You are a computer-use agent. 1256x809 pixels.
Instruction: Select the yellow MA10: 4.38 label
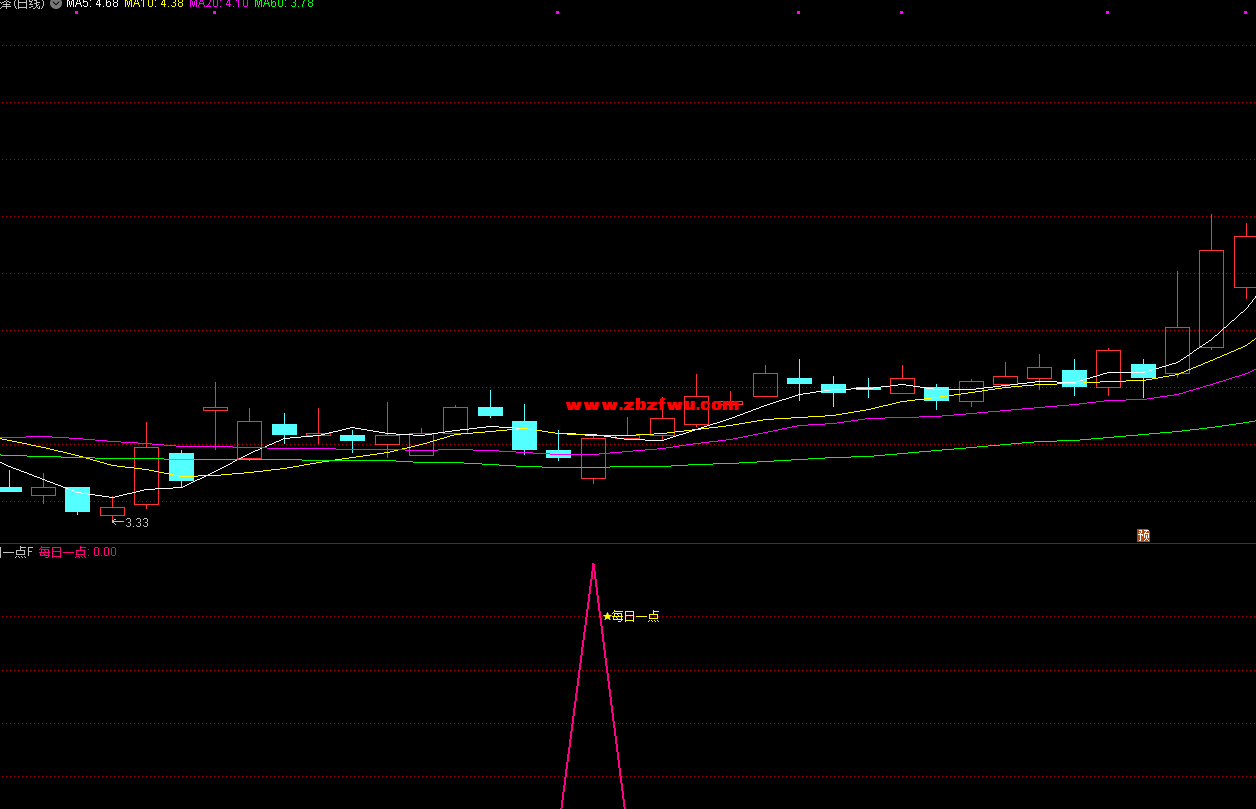(153, 4)
